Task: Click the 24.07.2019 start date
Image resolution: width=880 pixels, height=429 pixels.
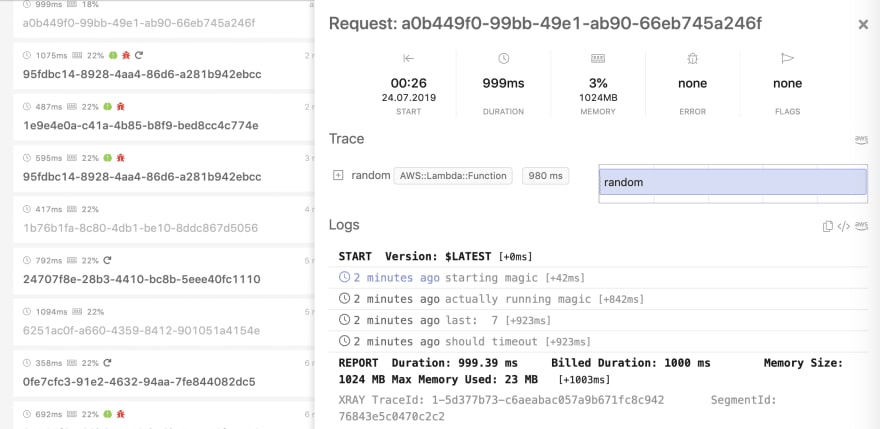Action: pos(409,97)
